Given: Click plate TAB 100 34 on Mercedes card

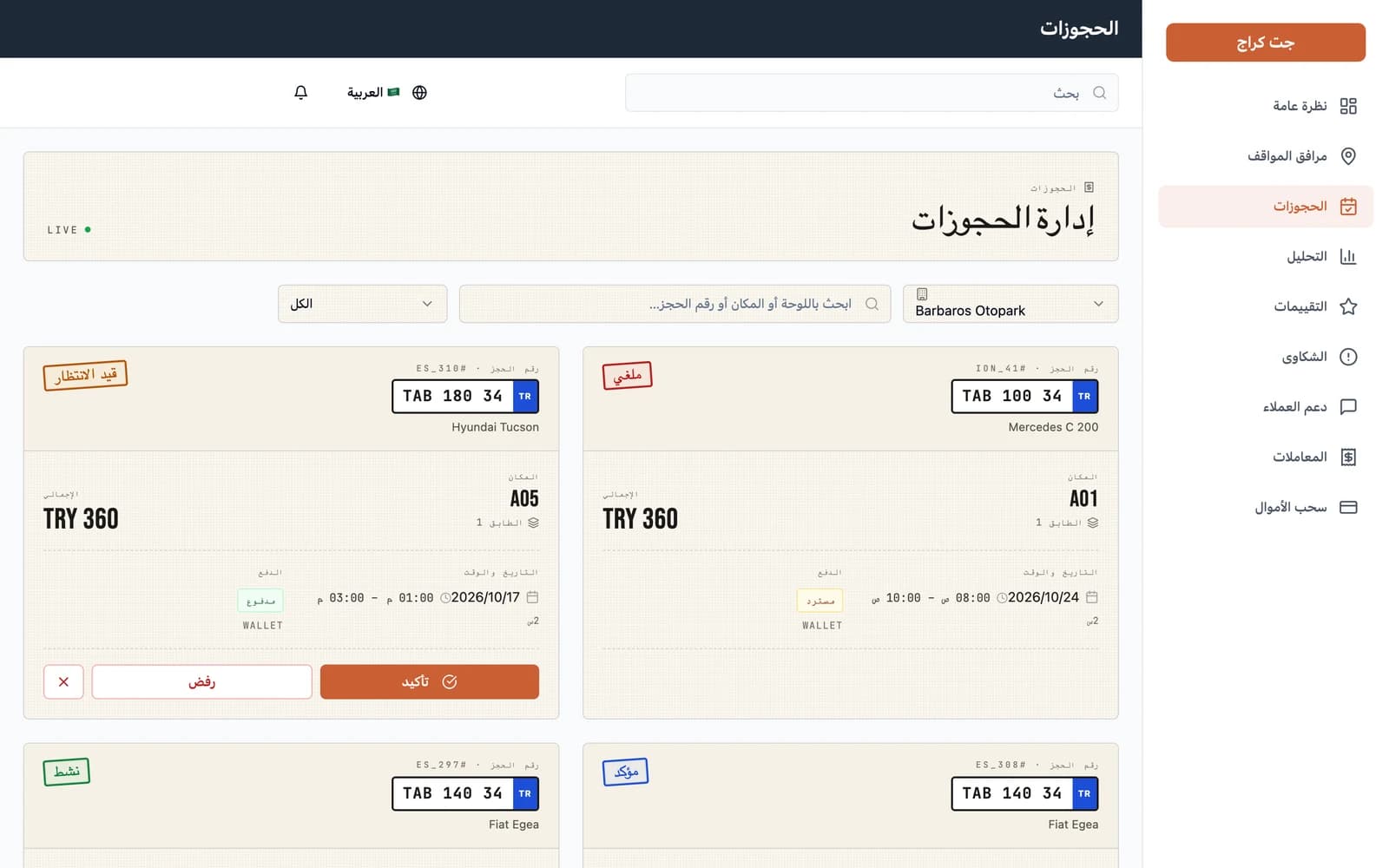Looking at the screenshot, I should pos(1024,396).
